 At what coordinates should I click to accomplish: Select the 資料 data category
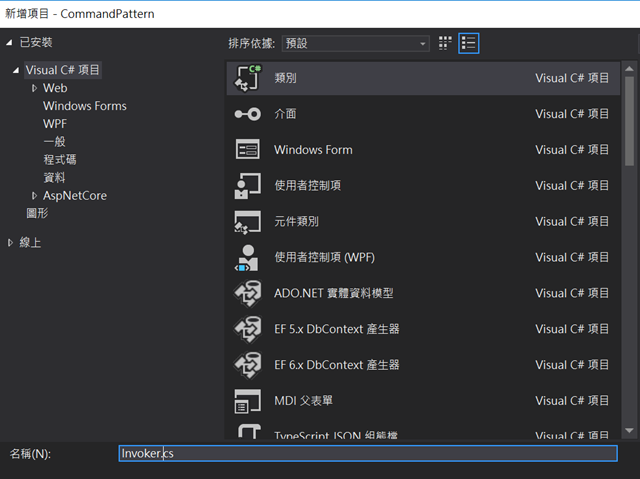54,177
